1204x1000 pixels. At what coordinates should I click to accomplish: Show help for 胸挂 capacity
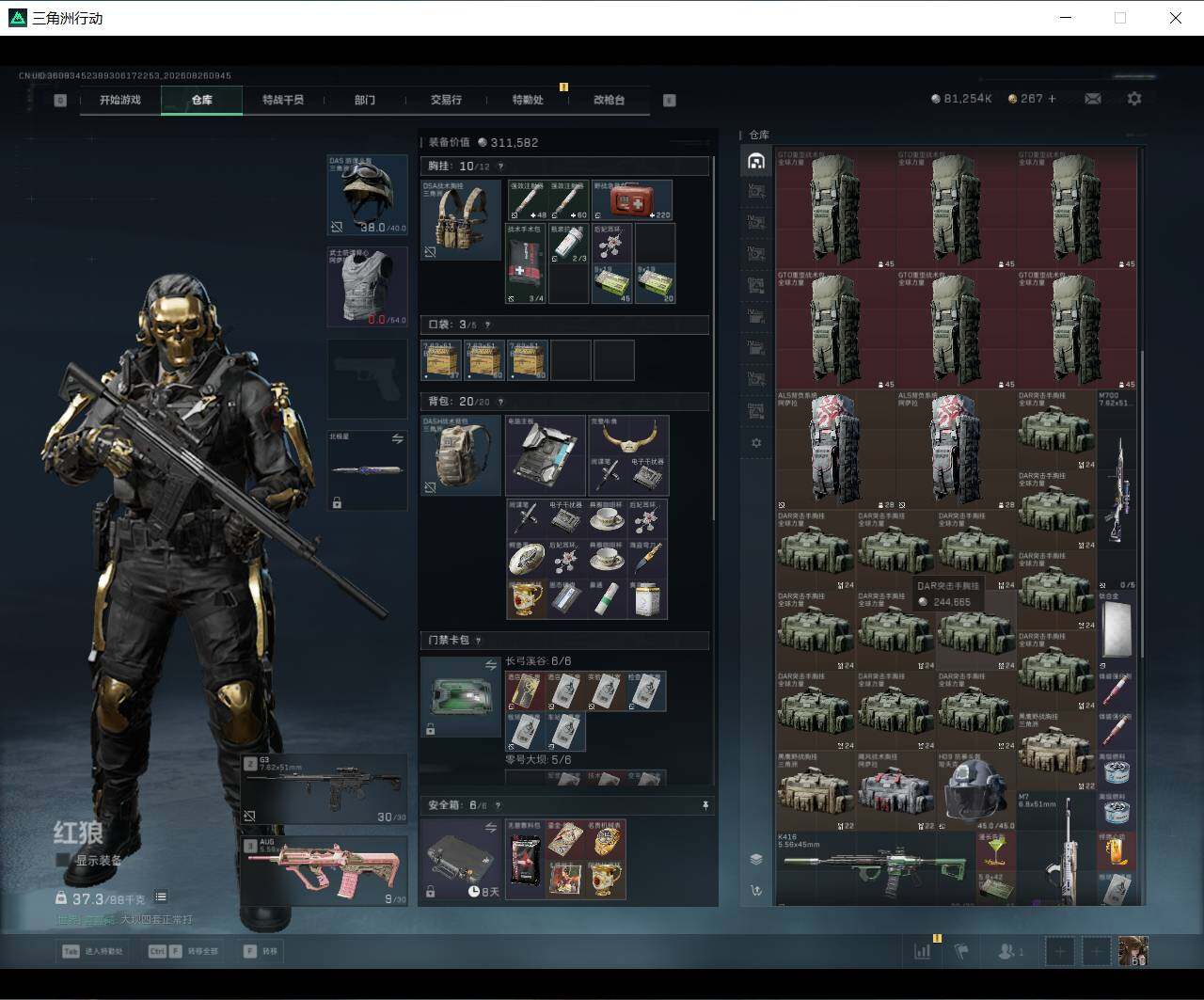[500, 167]
